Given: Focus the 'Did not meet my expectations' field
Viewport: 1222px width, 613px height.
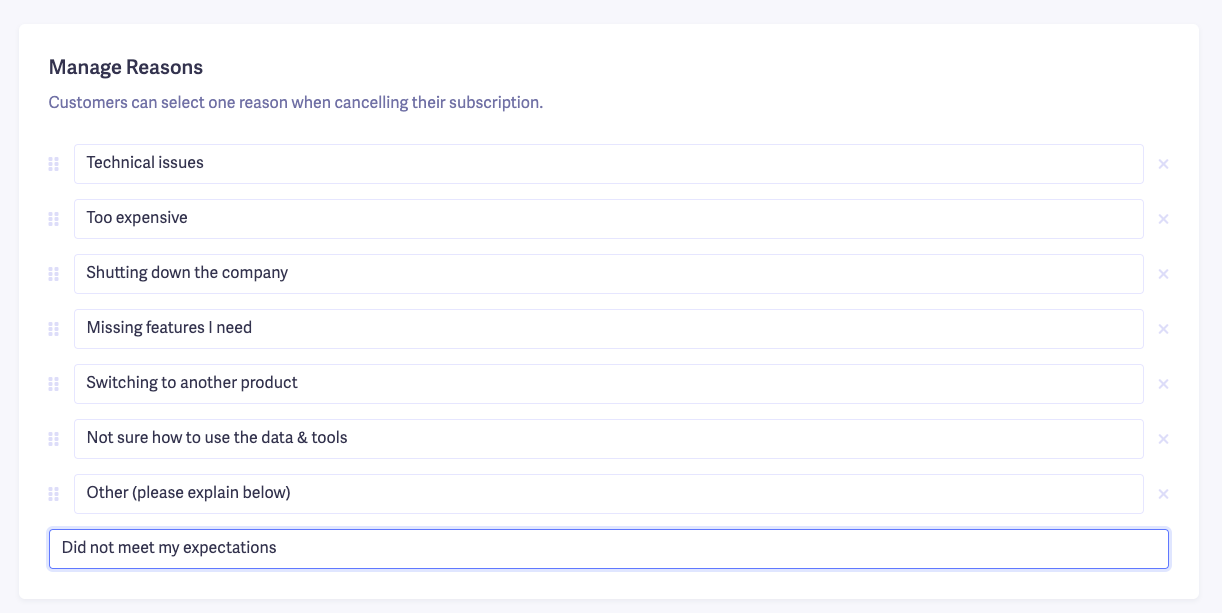Looking at the screenshot, I should [608, 548].
